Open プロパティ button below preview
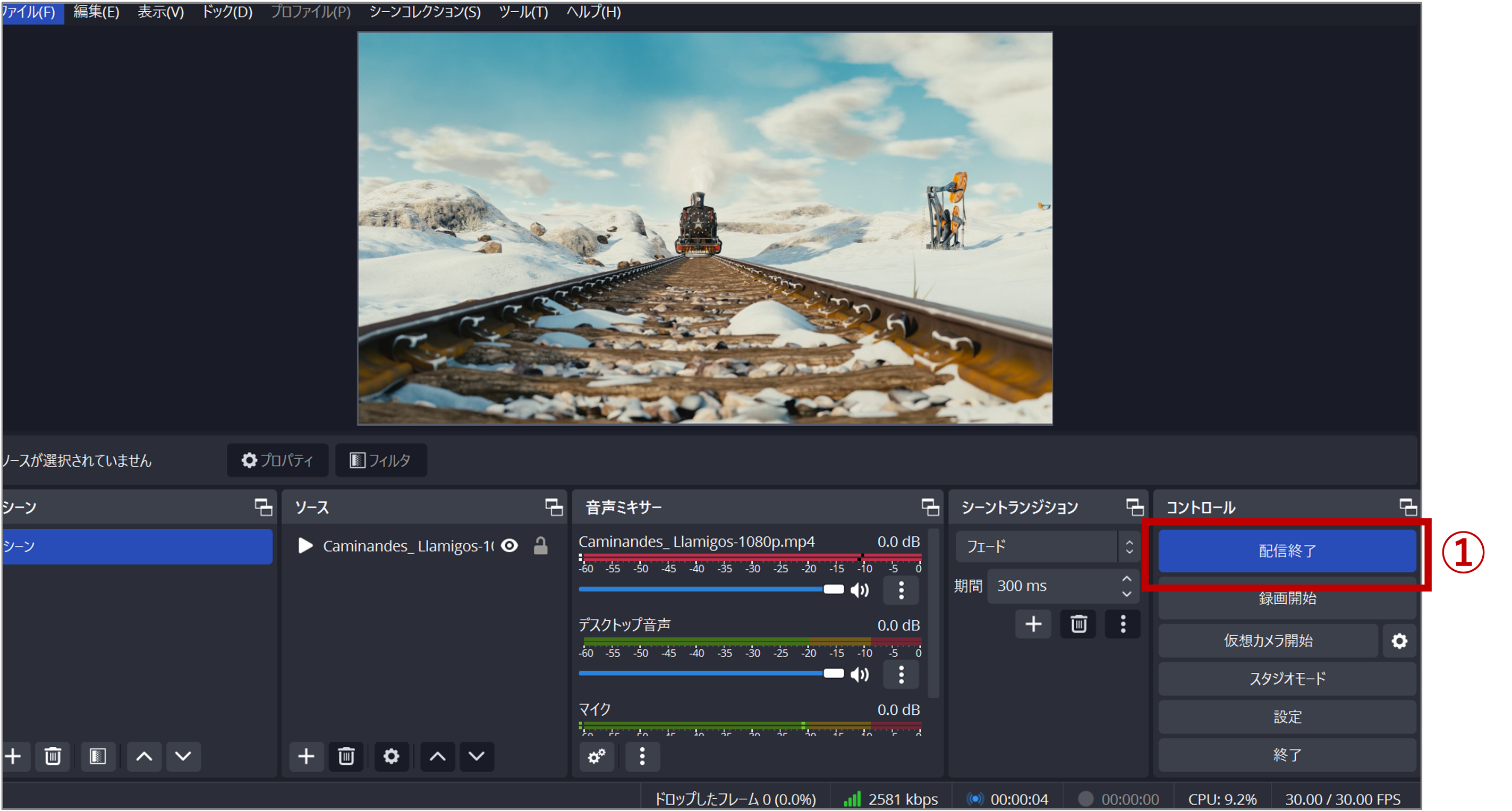This screenshot has width=1512, height=811. 278,460
